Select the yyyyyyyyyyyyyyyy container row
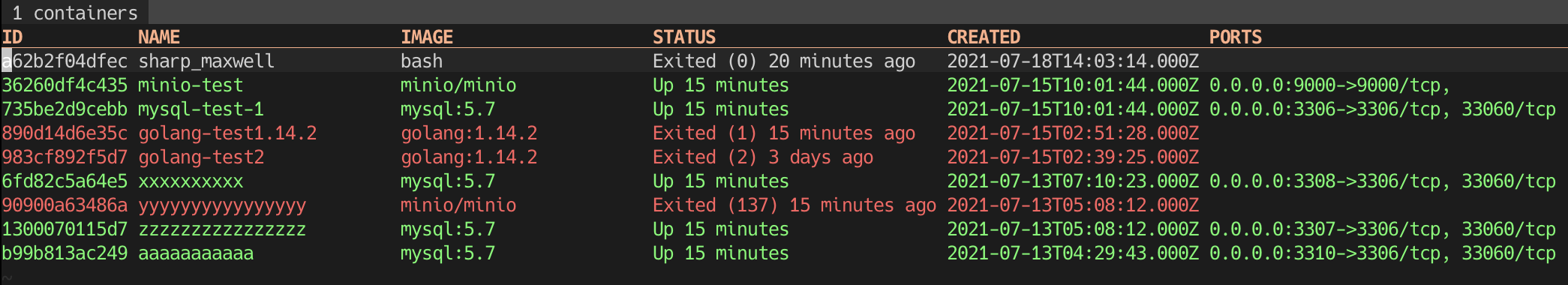 [784, 205]
